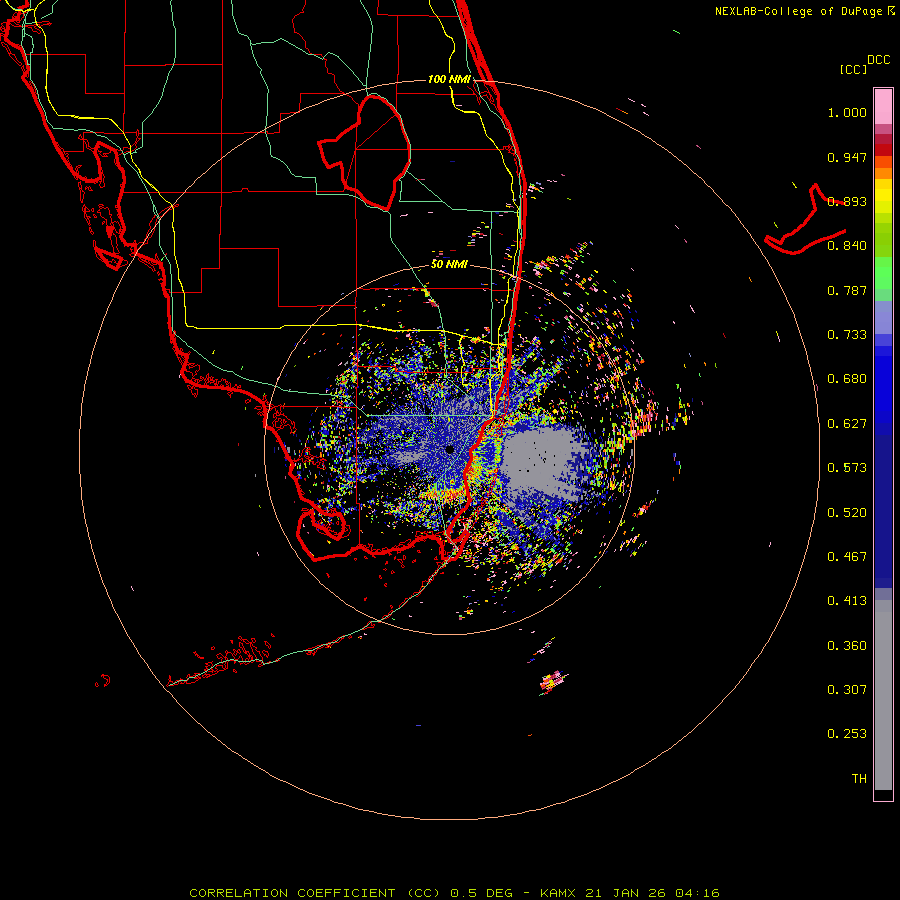Click the DCC legend title
Viewport: 900px width, 900px height.
[878, 60]
